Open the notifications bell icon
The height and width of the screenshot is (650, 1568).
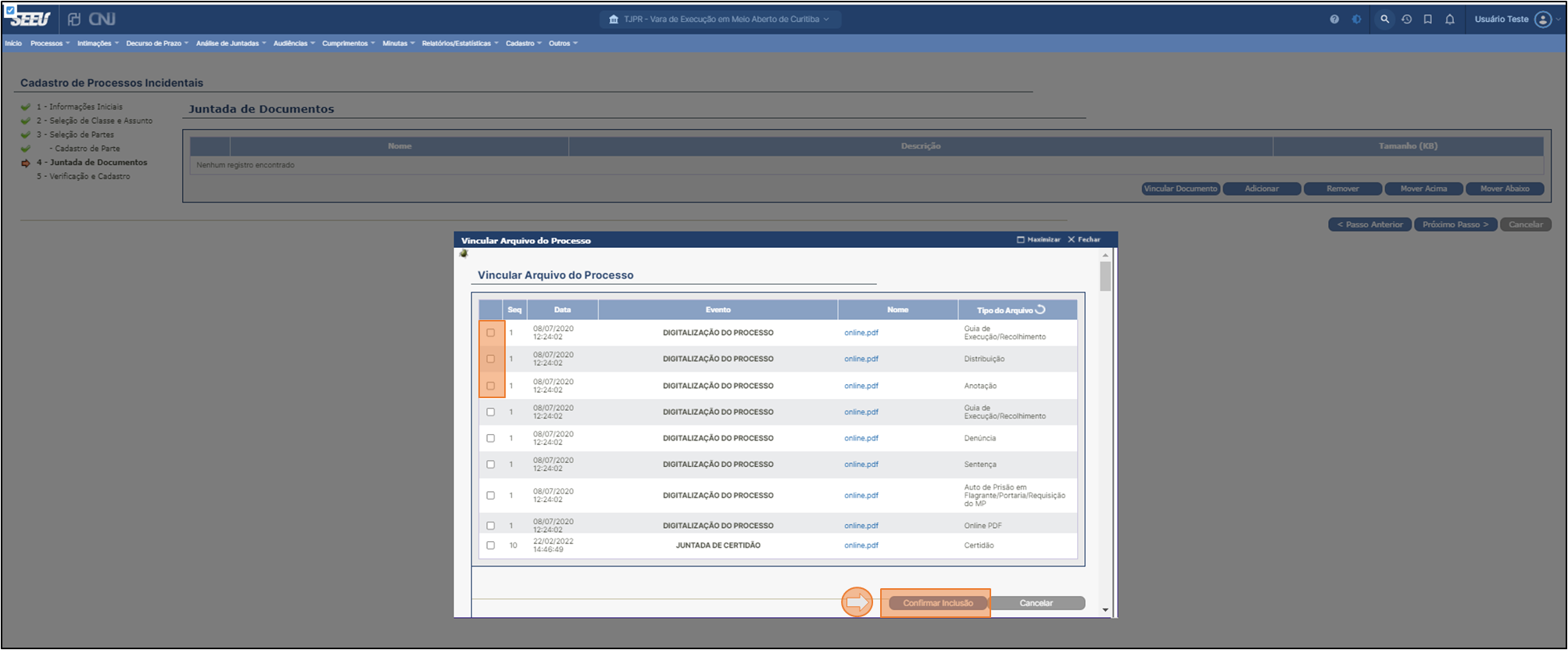[x=1450, y=20]
